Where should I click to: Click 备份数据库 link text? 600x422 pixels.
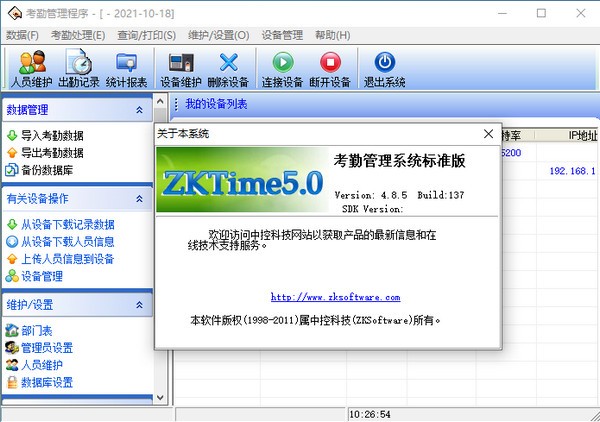click(x=47, y=170)
